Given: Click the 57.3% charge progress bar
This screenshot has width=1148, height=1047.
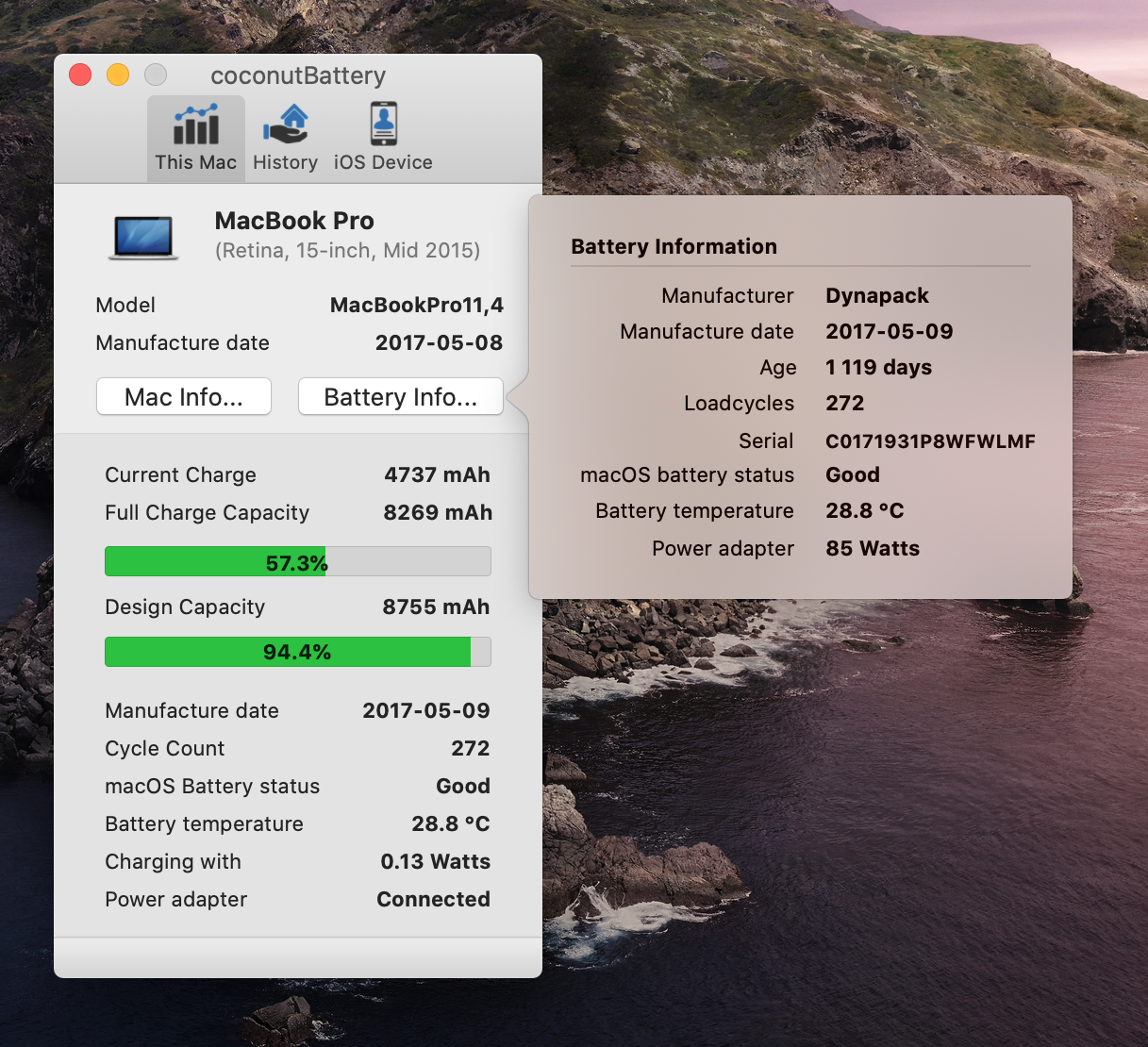Looking at the screenshot, I should click(298, 562).
